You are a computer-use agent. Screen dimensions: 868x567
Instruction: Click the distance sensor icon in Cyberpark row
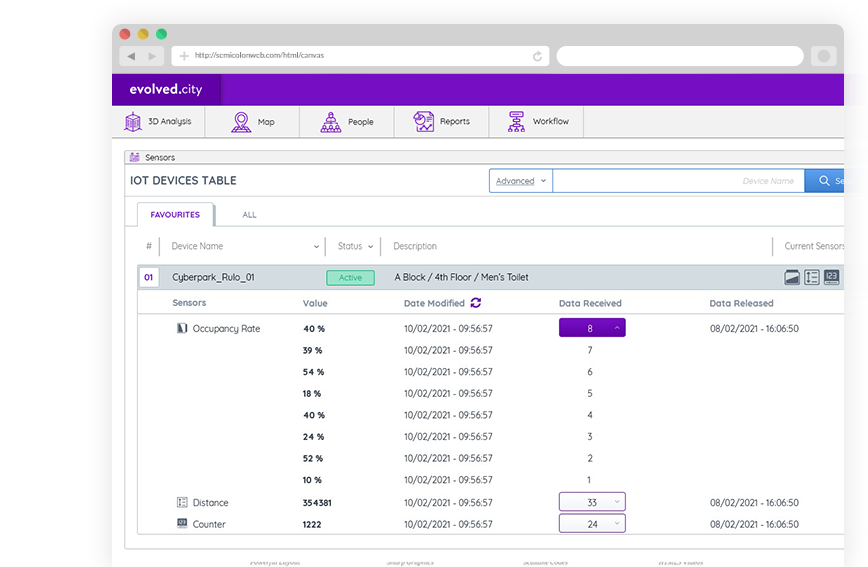click(812, 277)
